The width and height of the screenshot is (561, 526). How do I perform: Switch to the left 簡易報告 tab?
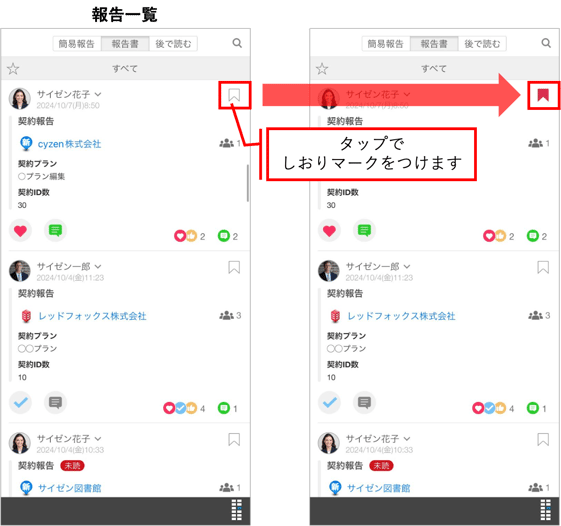pos(77,44)
